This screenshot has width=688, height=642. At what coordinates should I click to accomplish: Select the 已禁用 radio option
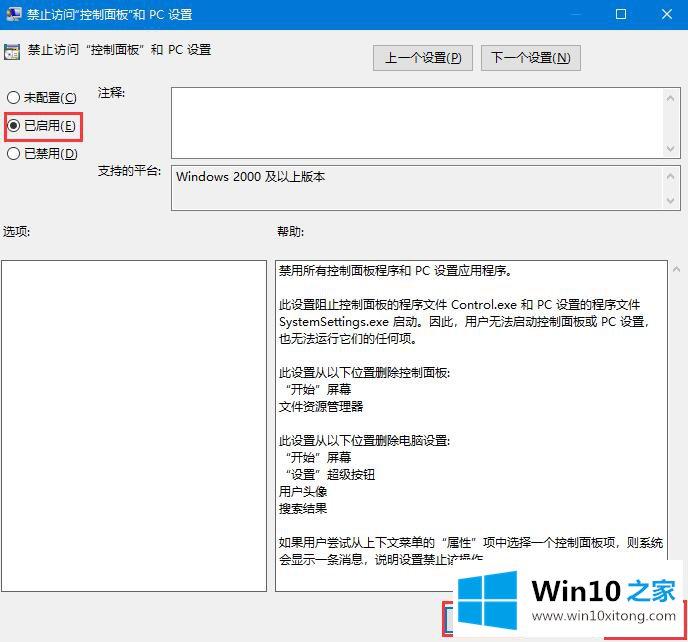(x=13, y=154)
